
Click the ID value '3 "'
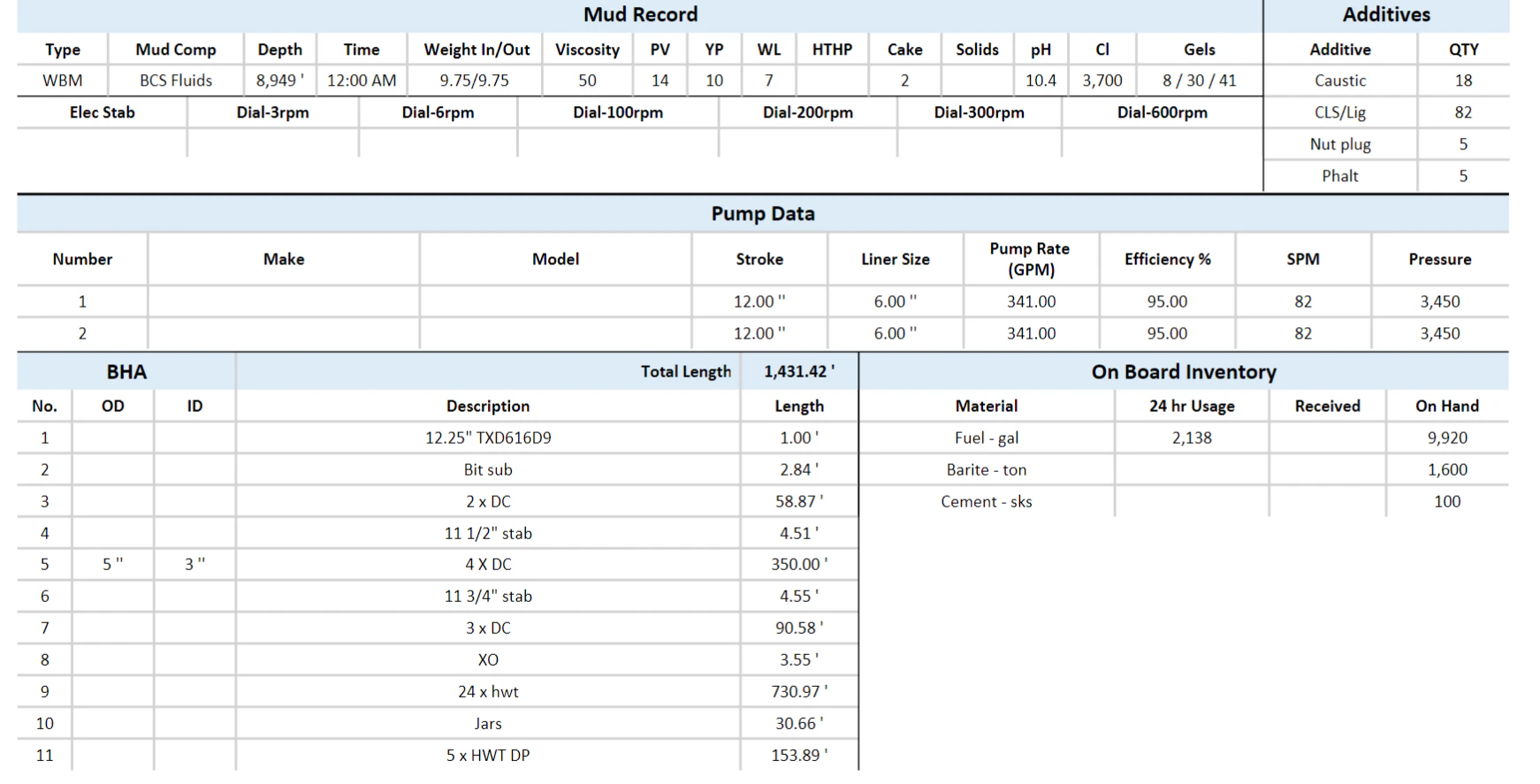coord(194,564)
